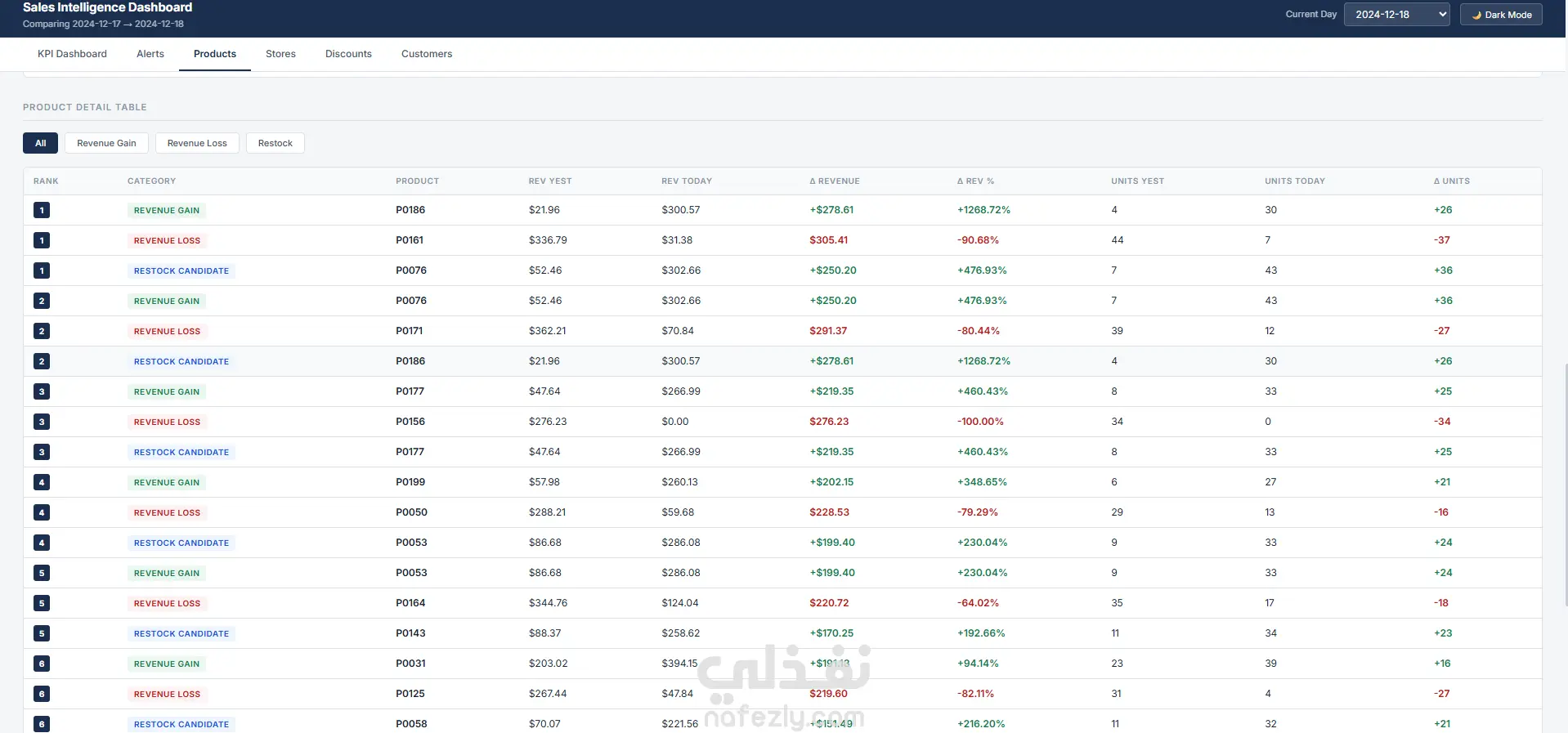Viewport: 1568px width, 733px height.
Task: Click the Dark Mode moon icon
Action: point(1476,15)
